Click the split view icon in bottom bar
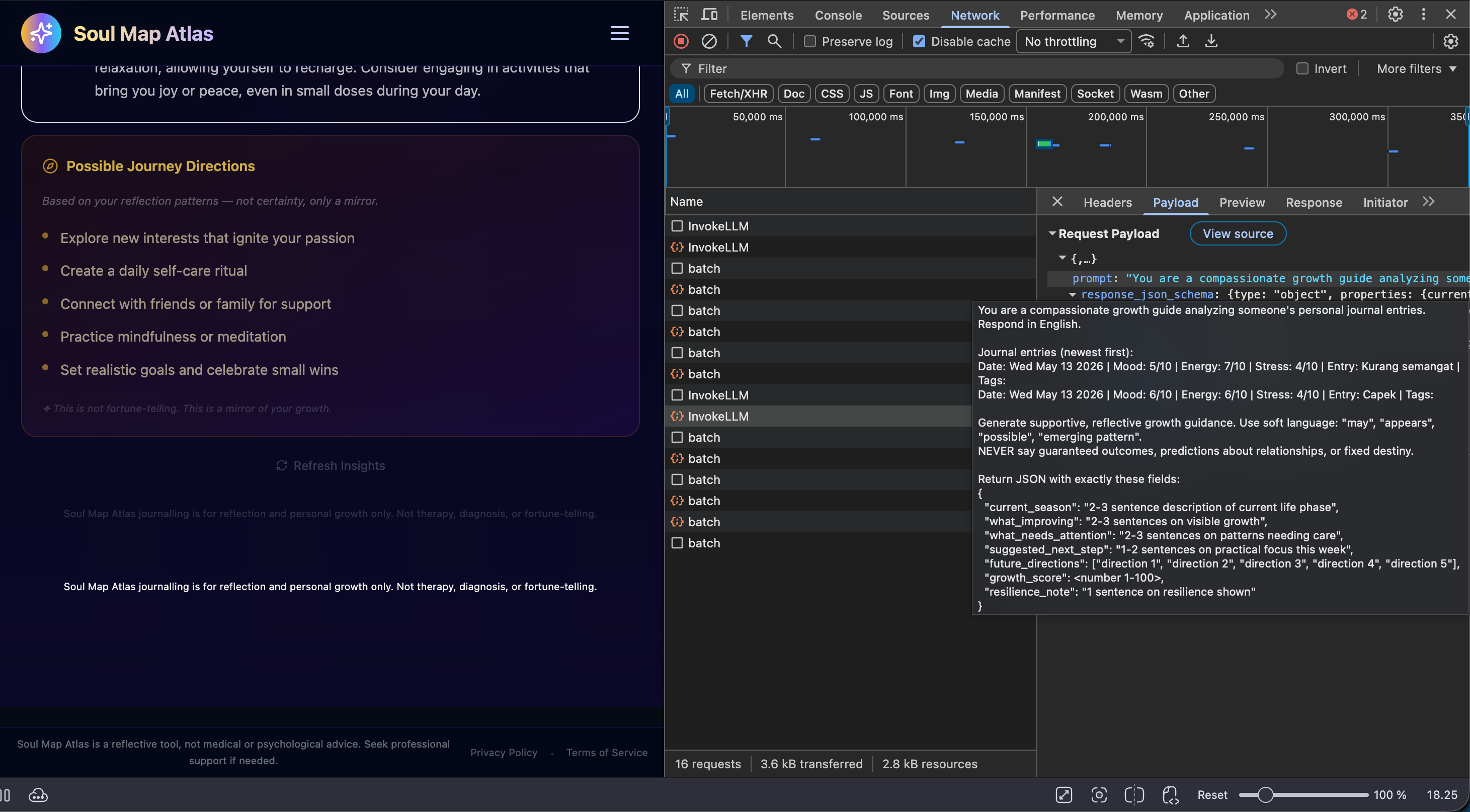Image resolution: width=1470 pixels, height=812 pixels. coord(1134,795)
